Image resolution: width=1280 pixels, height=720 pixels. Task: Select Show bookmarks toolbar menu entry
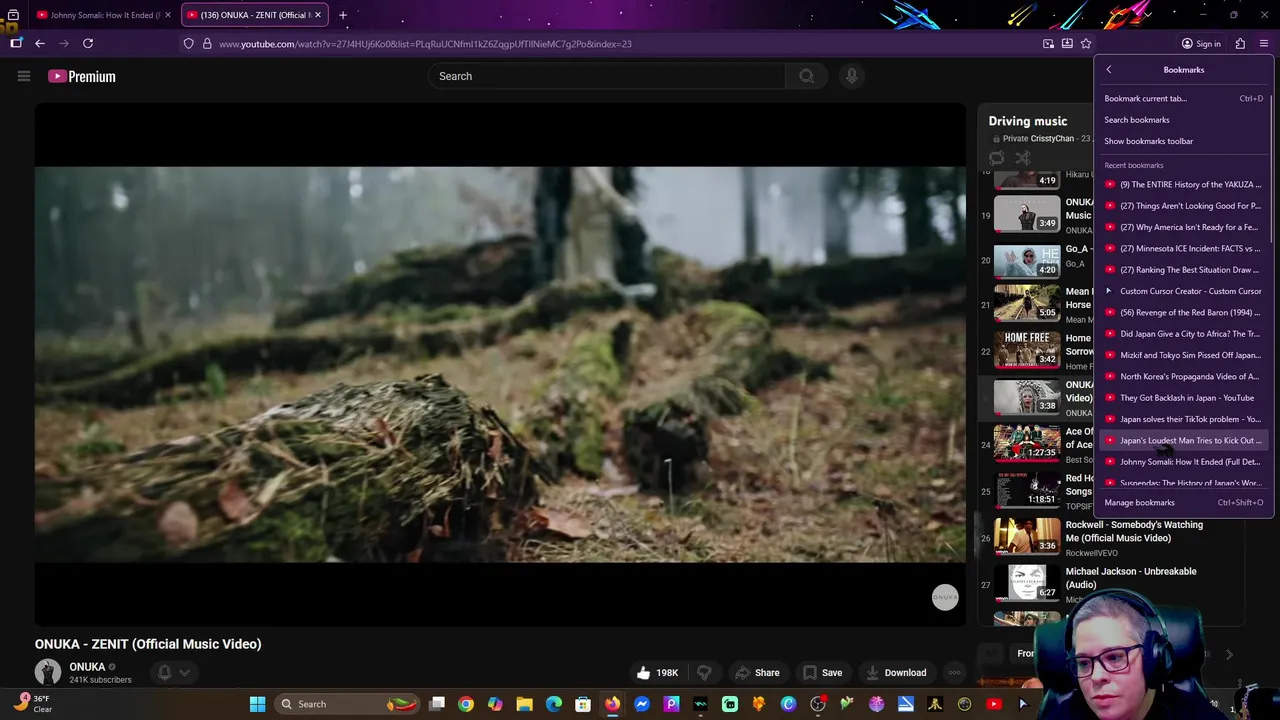[1183, 141]
